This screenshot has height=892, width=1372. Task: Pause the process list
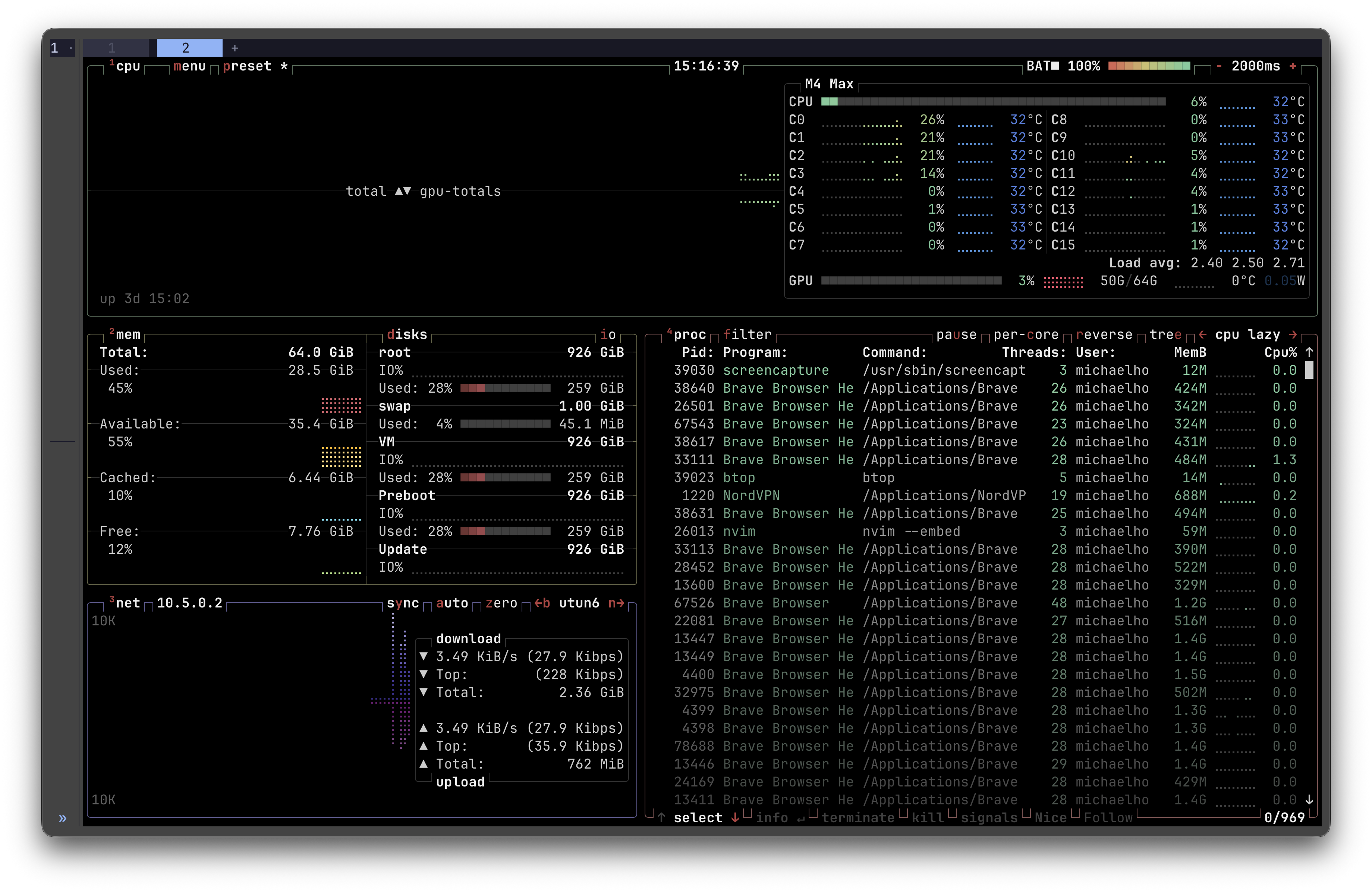point(956,334)
